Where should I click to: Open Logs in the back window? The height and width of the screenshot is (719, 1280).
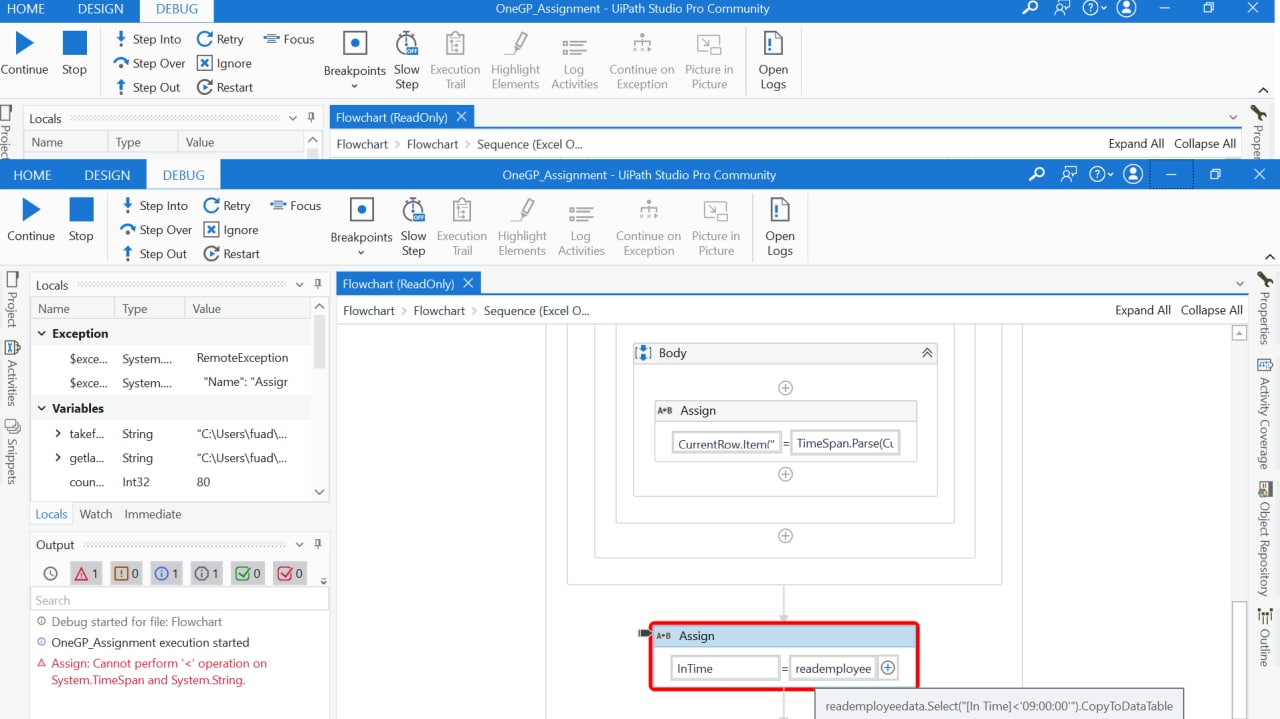coord(773,61)
